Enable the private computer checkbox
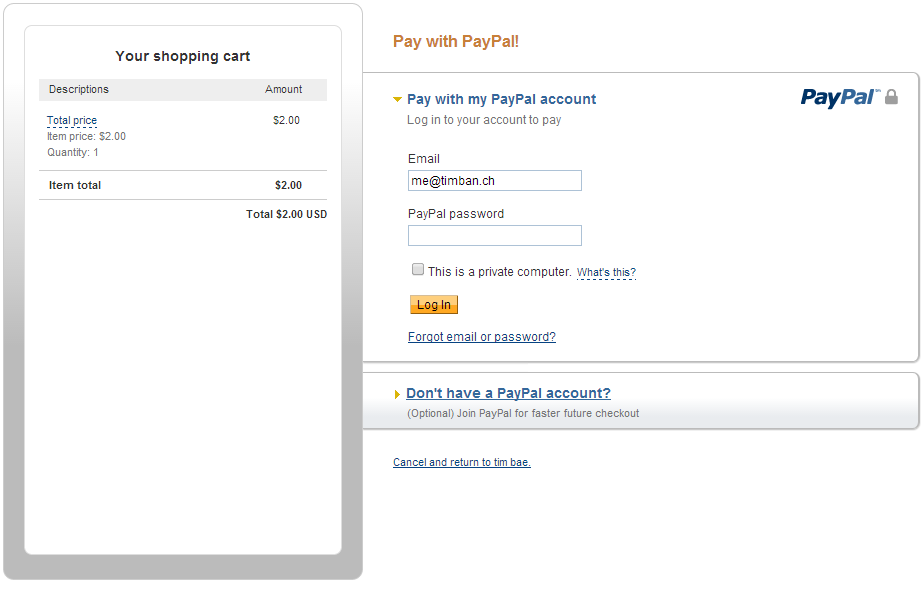Image resolution: width=924 pixels, height=593 pixels. (418, 269)
